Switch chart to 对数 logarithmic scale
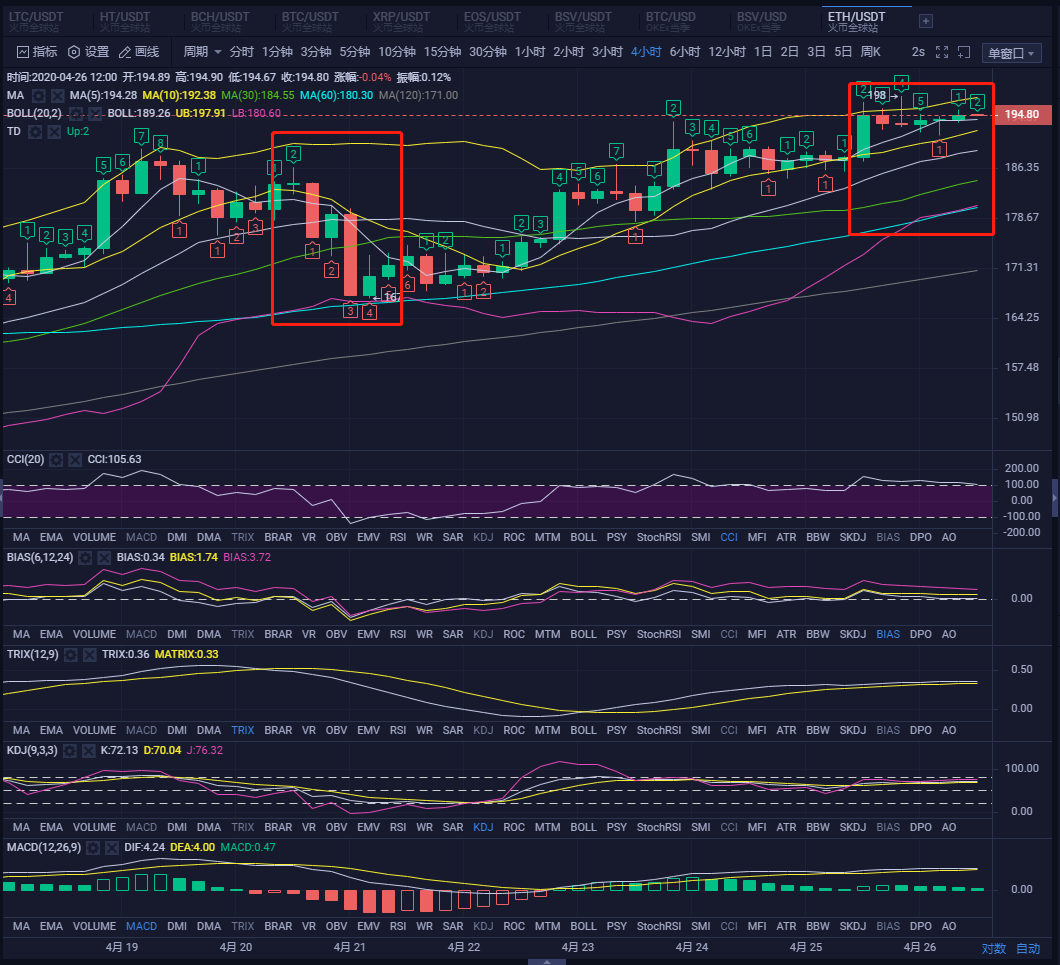The height and width of the screenshot is (965, 1060). [992, 948]
